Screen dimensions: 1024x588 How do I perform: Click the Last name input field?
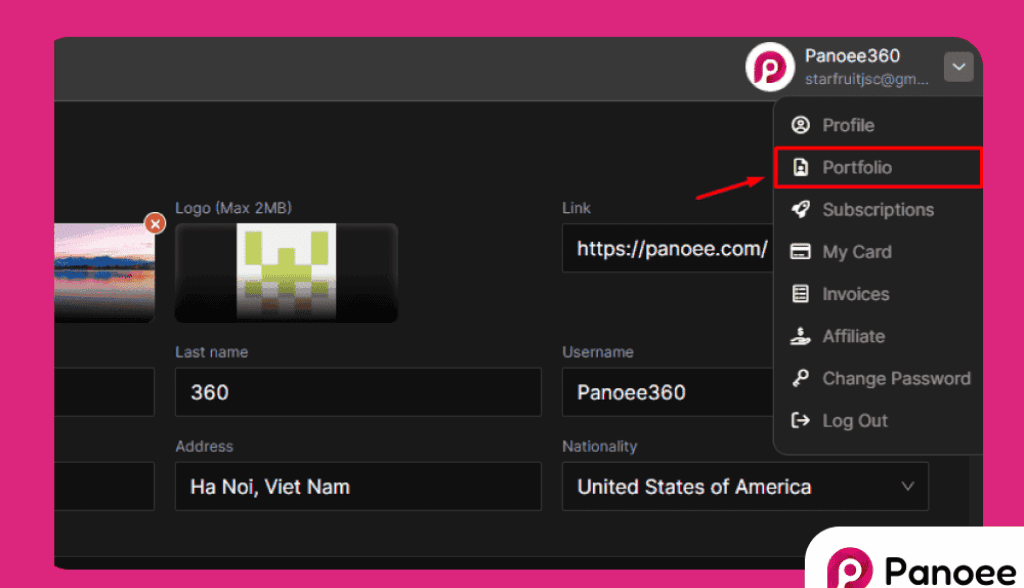click(x=358, y=392)
